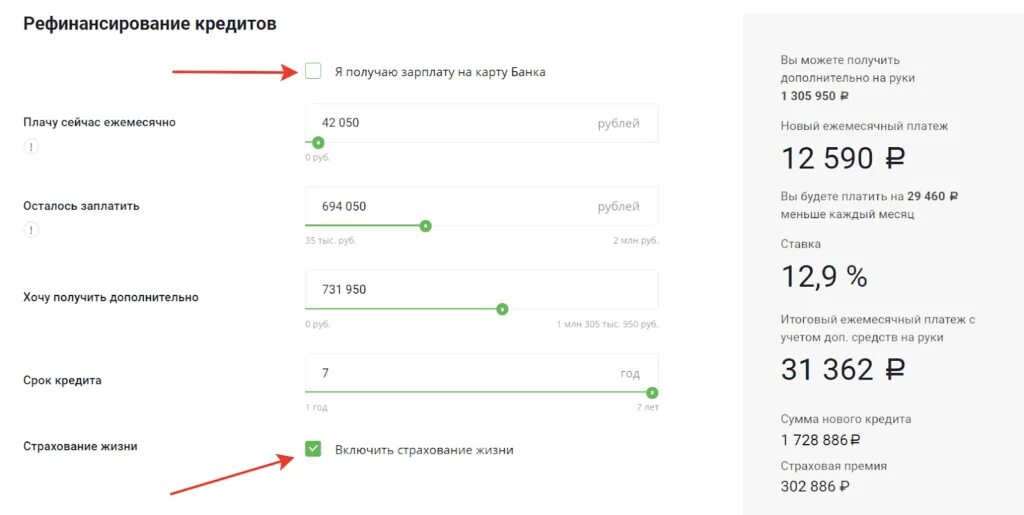This screenshot has height=515, width=1024.
Task: Focus the 731 950 additional amount field
Action: tap(481, 289)
